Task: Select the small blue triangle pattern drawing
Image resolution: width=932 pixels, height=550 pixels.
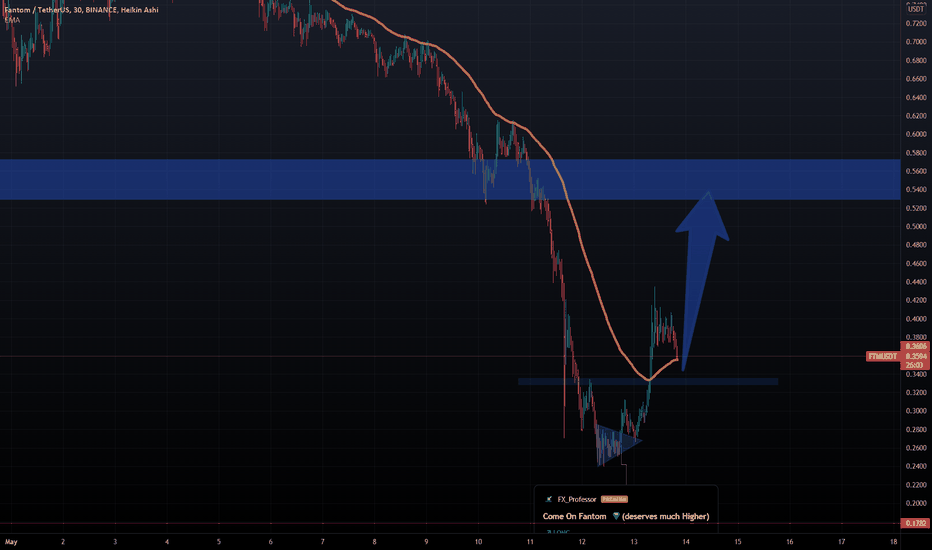Action: tap(618, 444)
